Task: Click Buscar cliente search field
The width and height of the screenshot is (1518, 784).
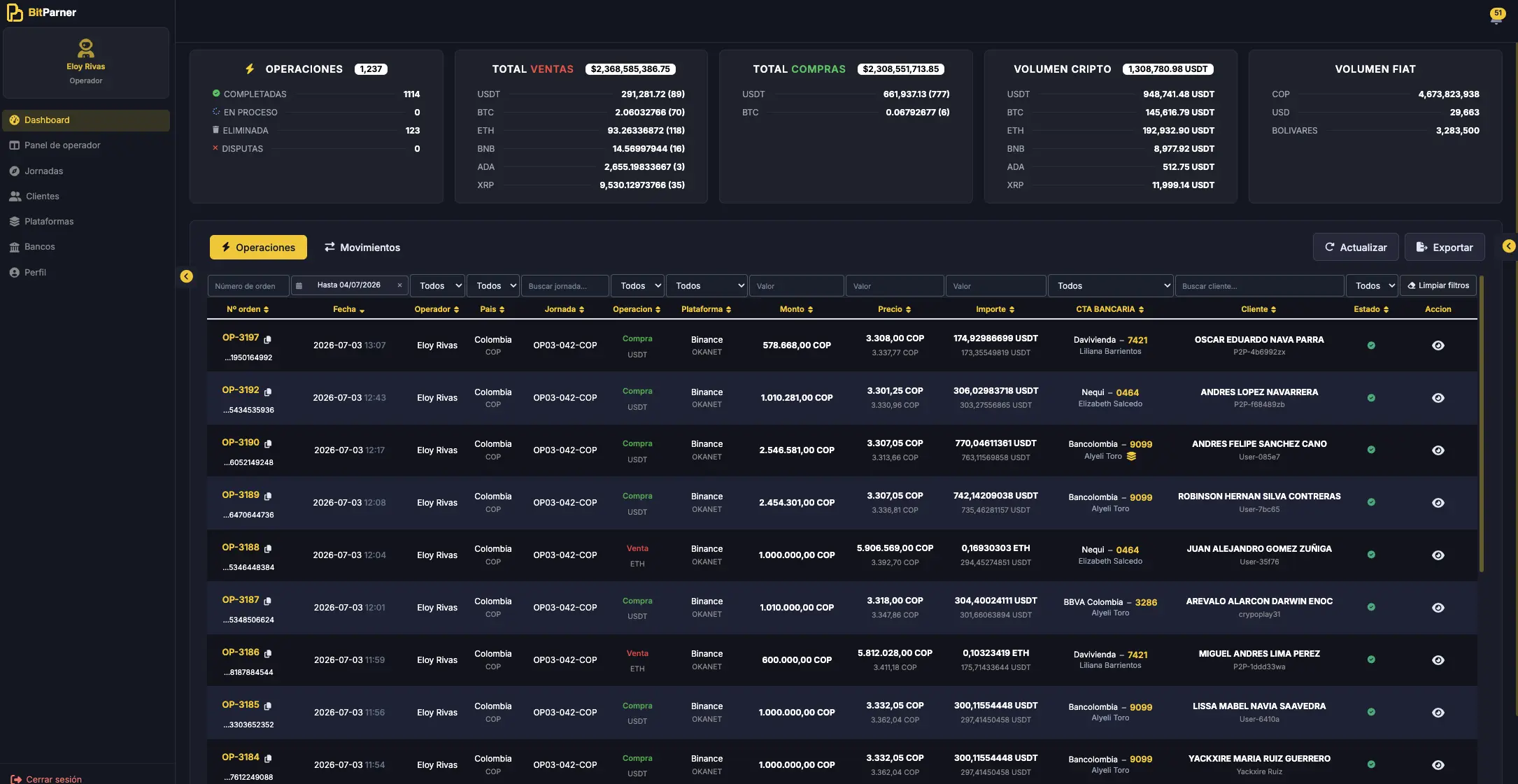Action: (1260, 285)
